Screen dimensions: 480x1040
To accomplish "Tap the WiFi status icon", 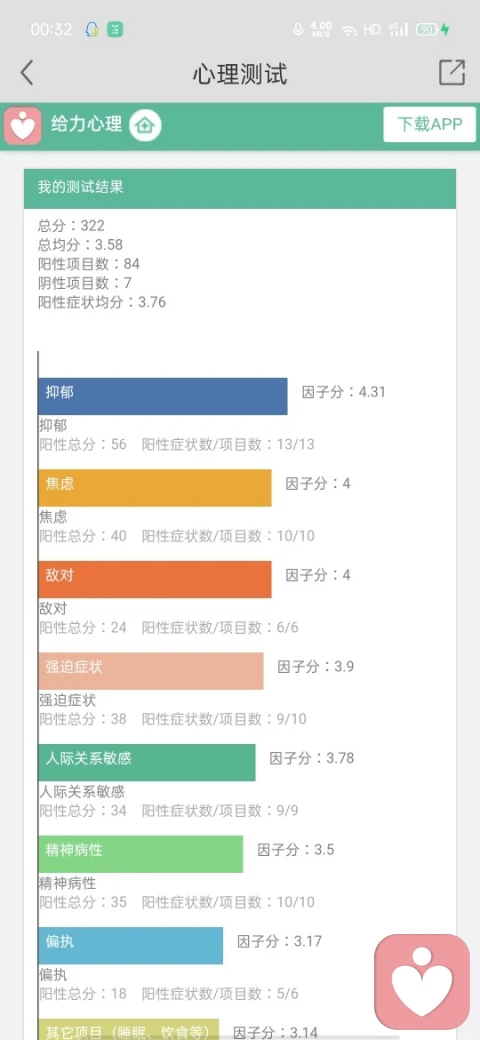I will click(349, 30).
